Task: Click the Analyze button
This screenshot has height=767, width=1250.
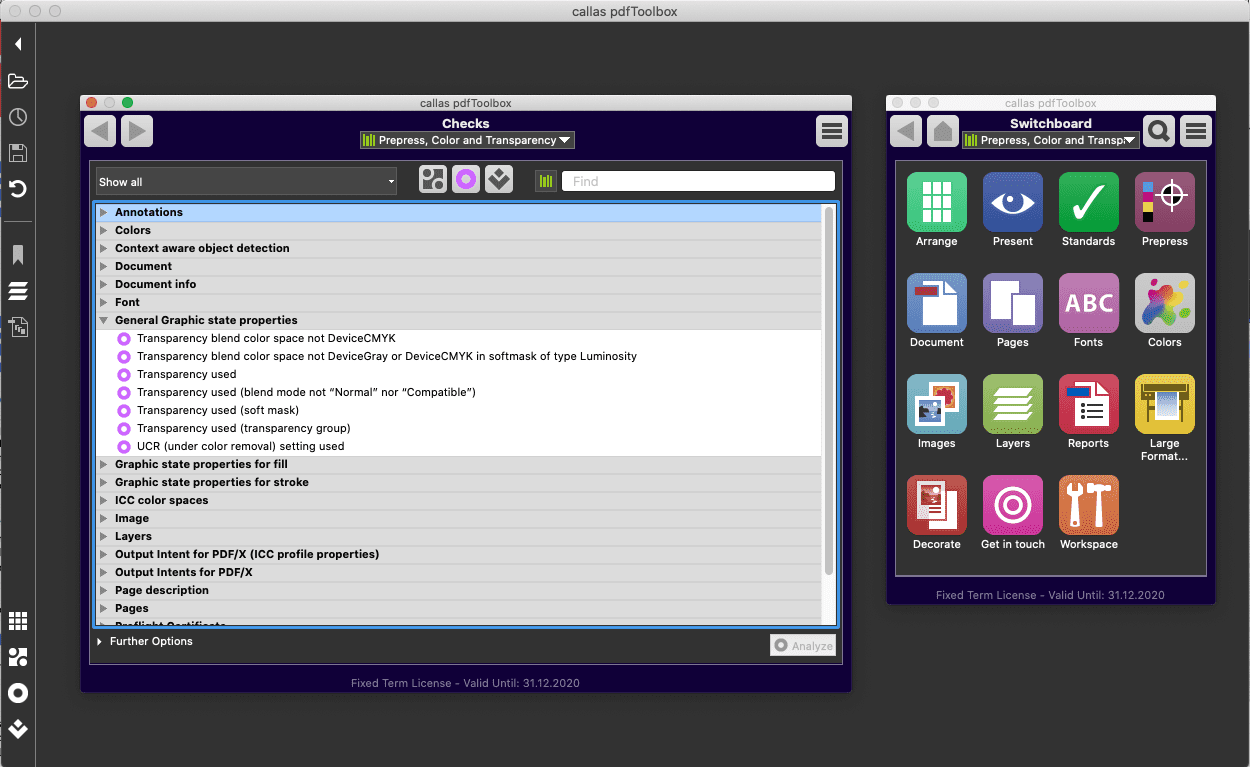Action: click(x=803, y=646)
